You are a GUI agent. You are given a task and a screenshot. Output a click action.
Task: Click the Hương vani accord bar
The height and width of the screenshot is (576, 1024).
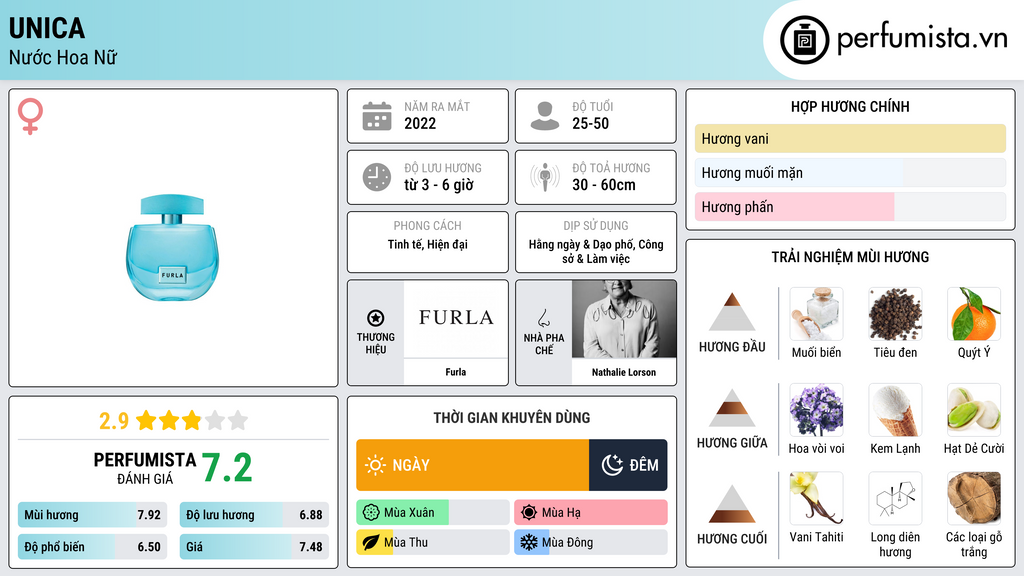[850, 138]
